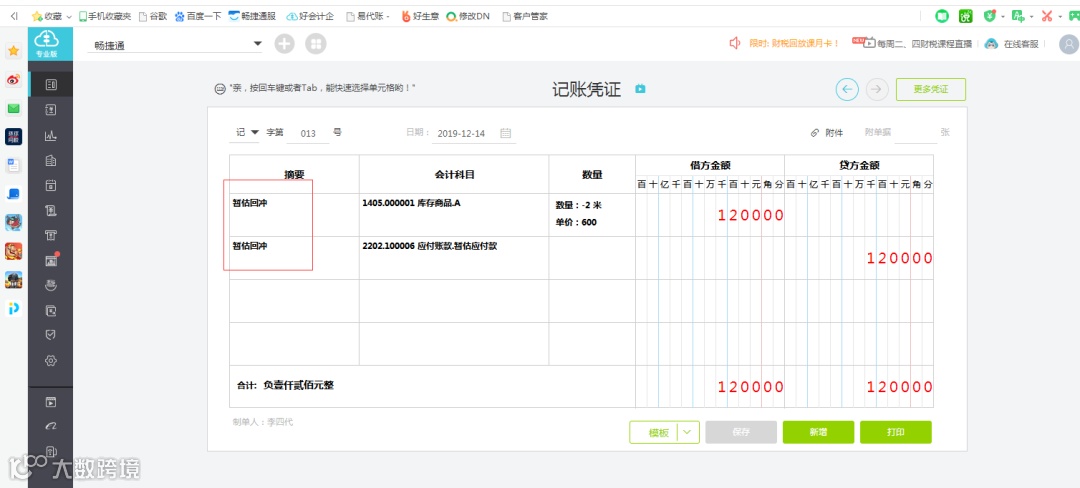Select 2202.100006 应付账款.暂估应付款 account cell
Screen dimensions: 1080x488
(x=454, y=257)
